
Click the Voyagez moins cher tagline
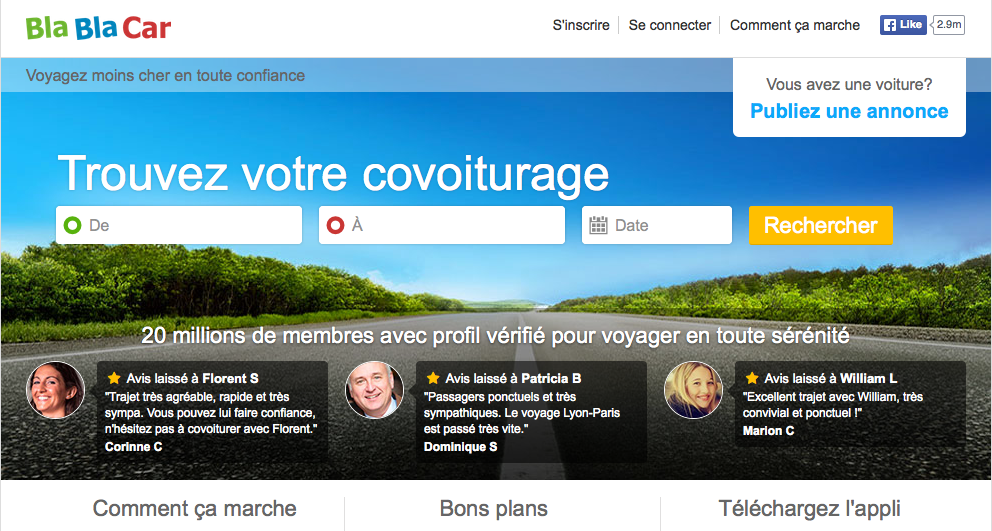coord(165,75)
